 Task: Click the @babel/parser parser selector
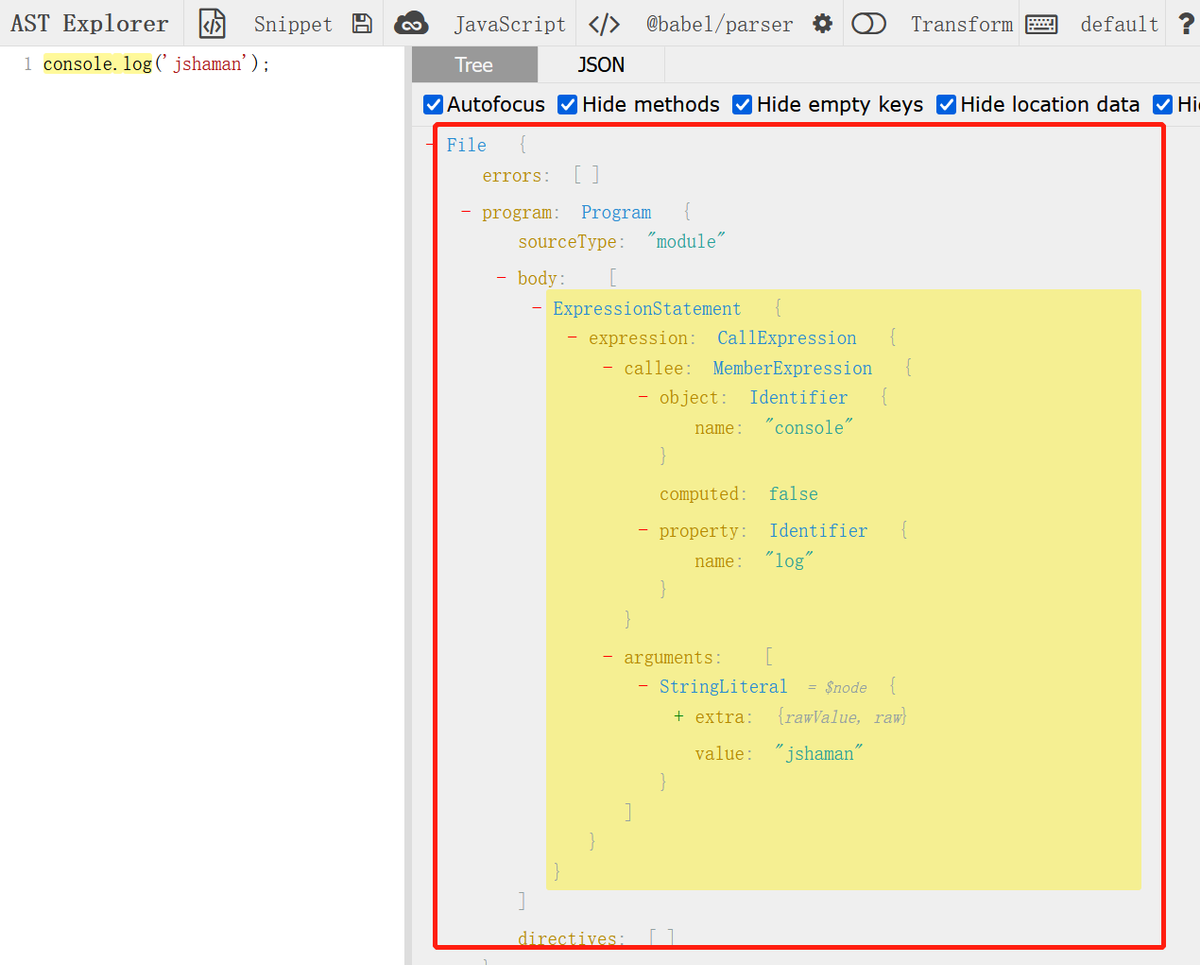pyautogui.click(x=719, y=24)
